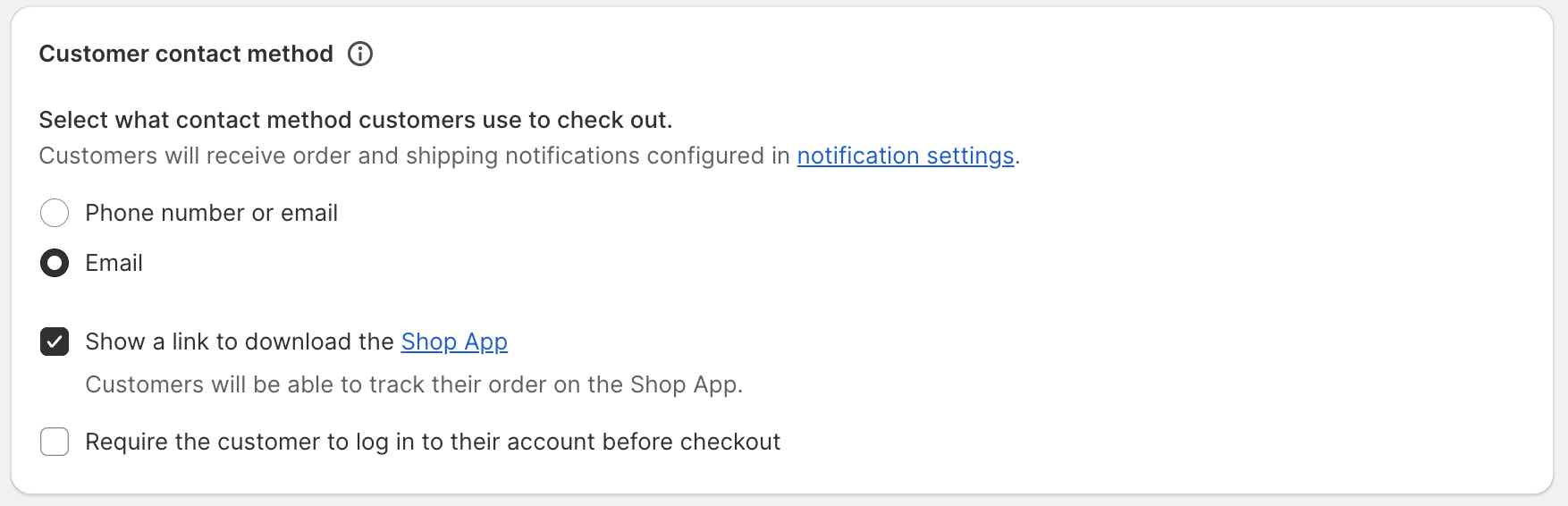Click the 'Select what contact method' bold subtitle

(x=355, y=120)
